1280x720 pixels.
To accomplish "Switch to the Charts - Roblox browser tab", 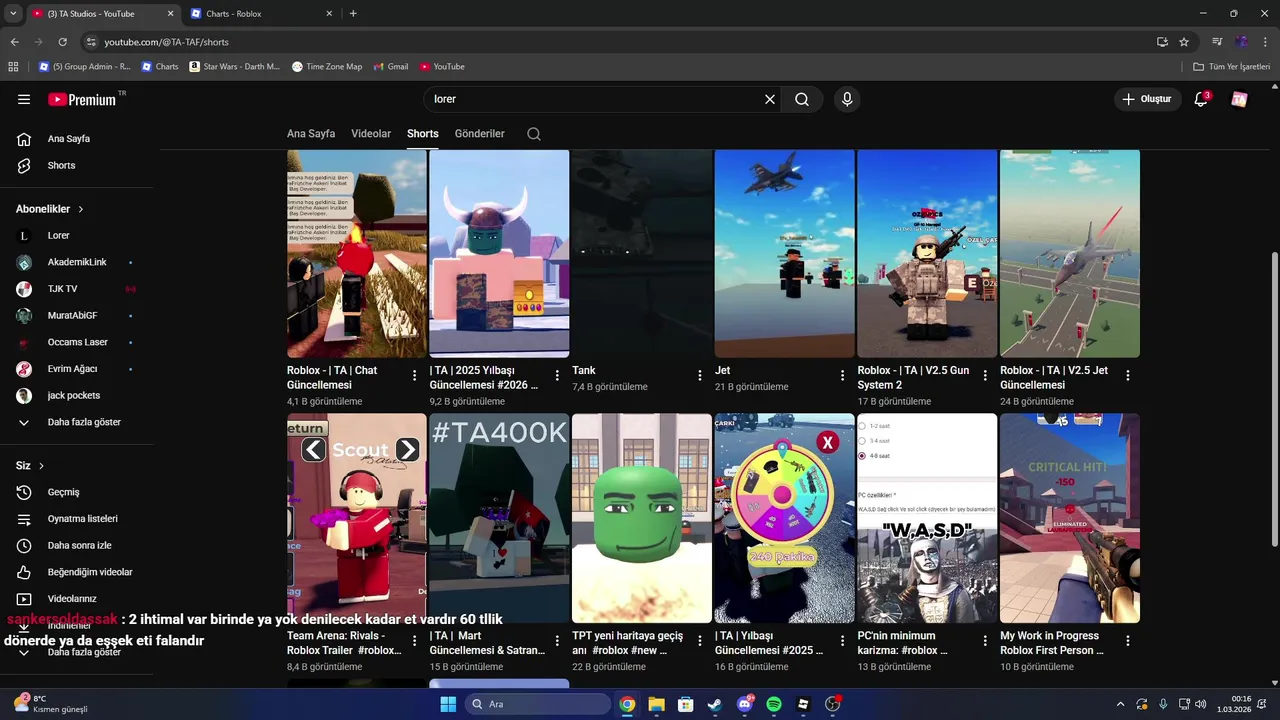I will click(x=262, y=13).
